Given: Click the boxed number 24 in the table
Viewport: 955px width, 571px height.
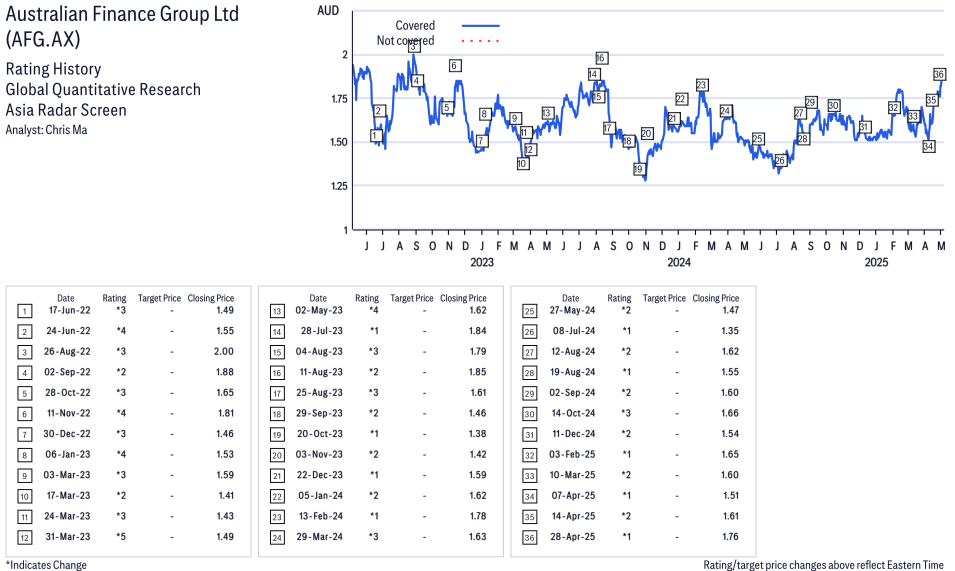Looking at the screenshot, I should [x=277, y=538].
